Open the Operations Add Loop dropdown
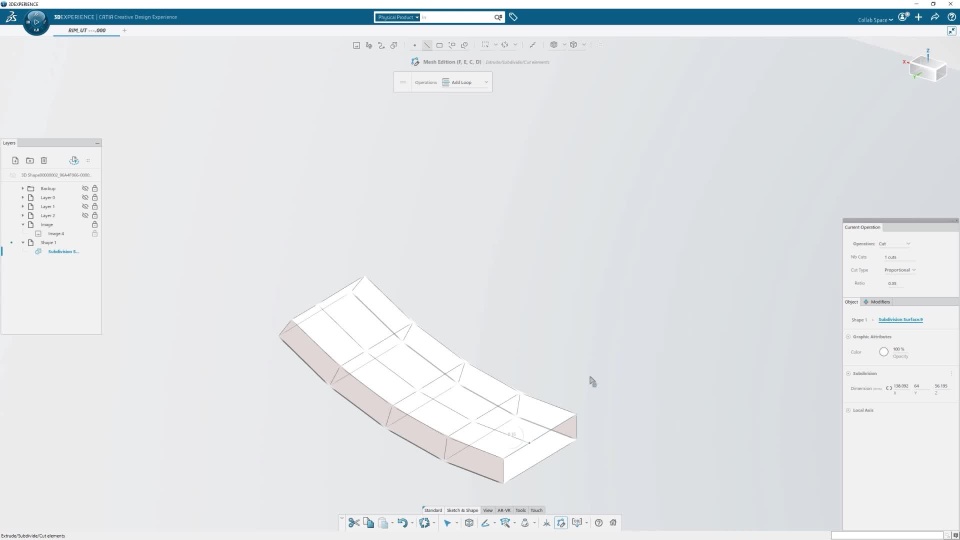 465,82
